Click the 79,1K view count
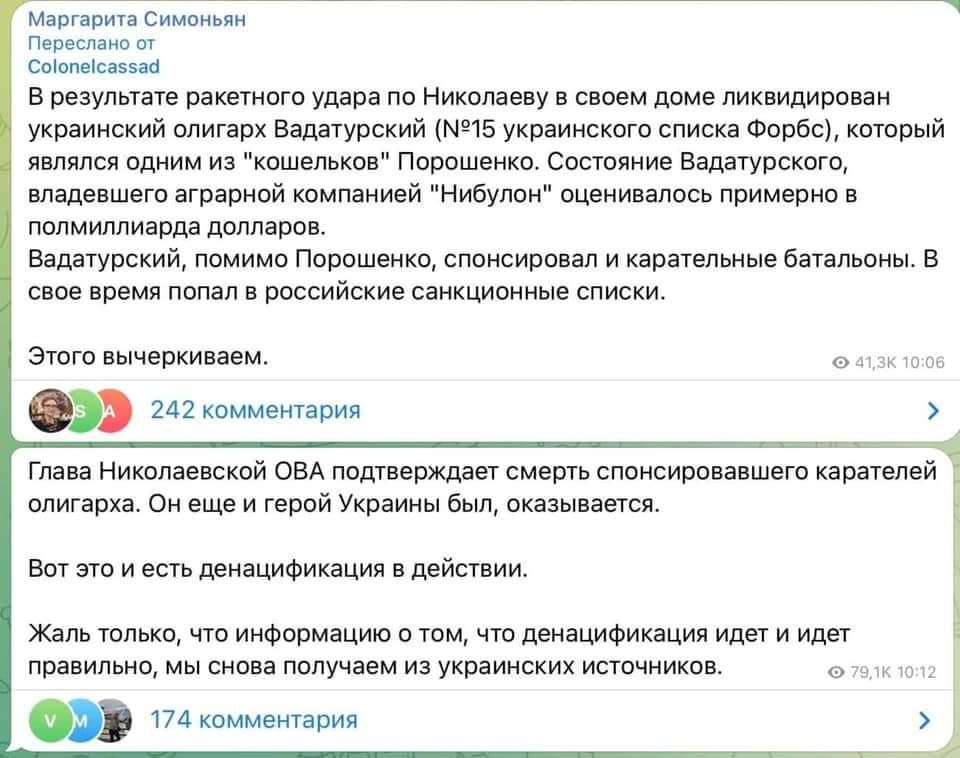This screenshot has width=960, height=758. point(864,673)
